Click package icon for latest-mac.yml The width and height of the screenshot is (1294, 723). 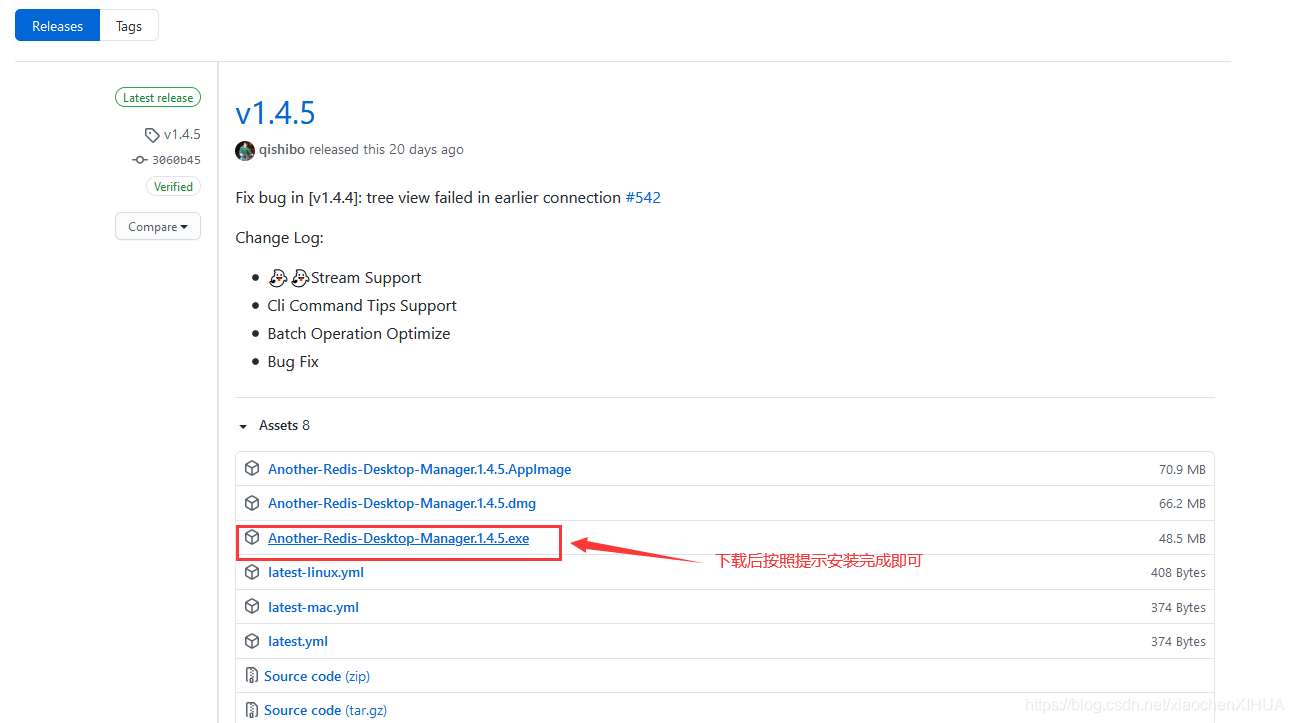[x=252, y=606]
